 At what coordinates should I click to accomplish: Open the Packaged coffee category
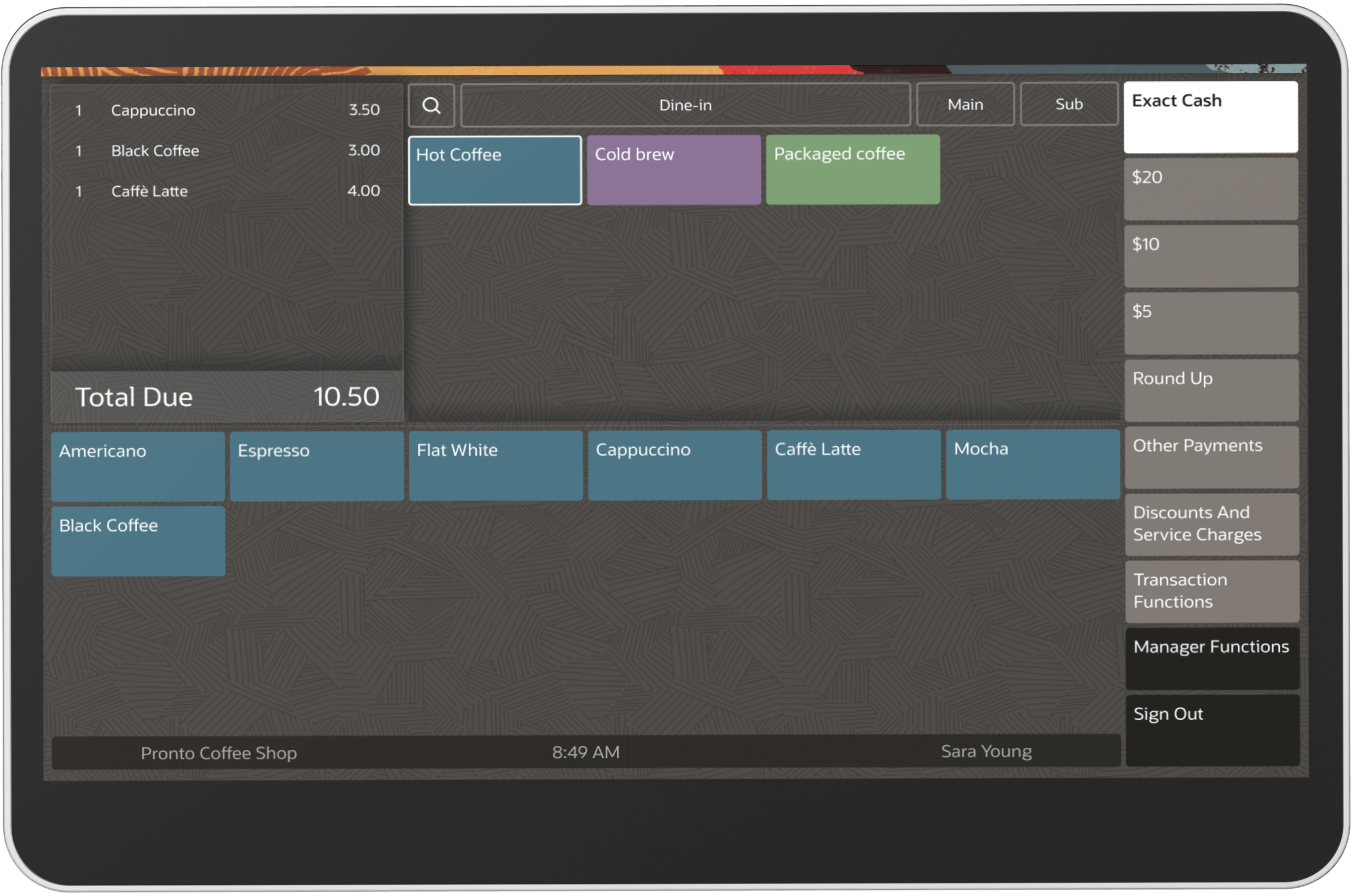(x=852, y=169)
